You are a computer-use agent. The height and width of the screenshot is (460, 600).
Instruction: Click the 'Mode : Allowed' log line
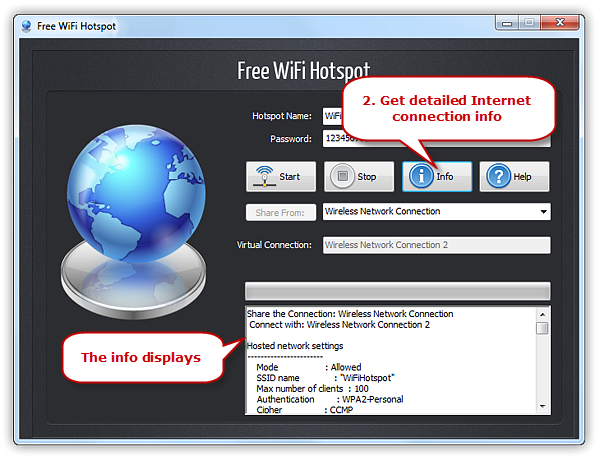(308, 367)
